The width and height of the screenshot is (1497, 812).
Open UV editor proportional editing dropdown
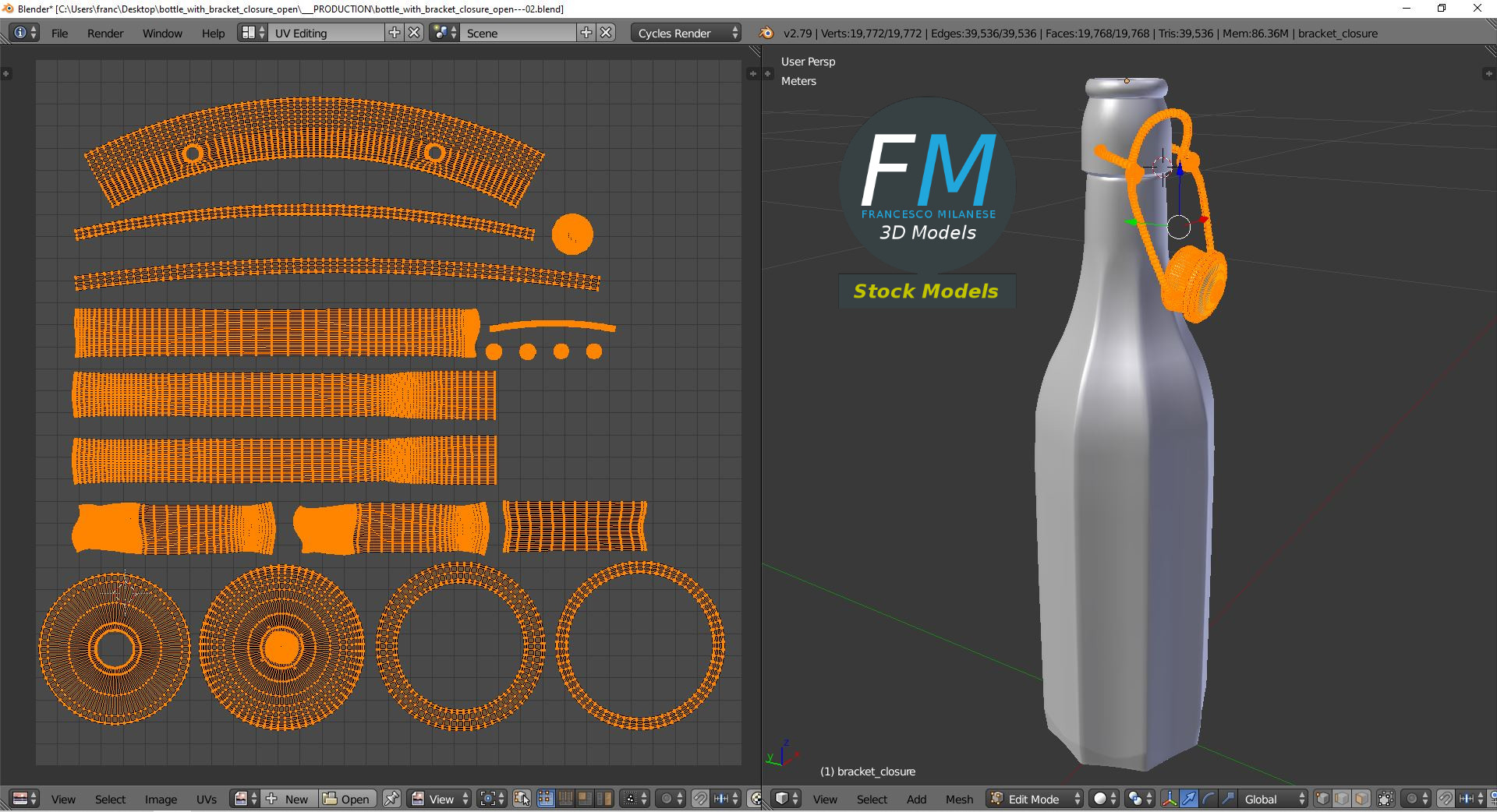tap(671, 799)
